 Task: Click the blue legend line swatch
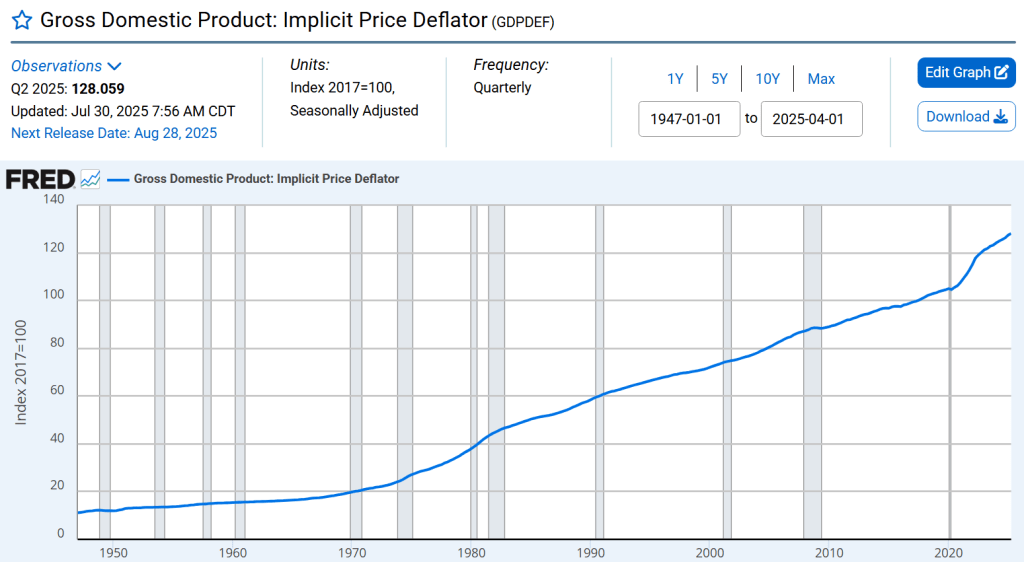click(x=118, y=180)
